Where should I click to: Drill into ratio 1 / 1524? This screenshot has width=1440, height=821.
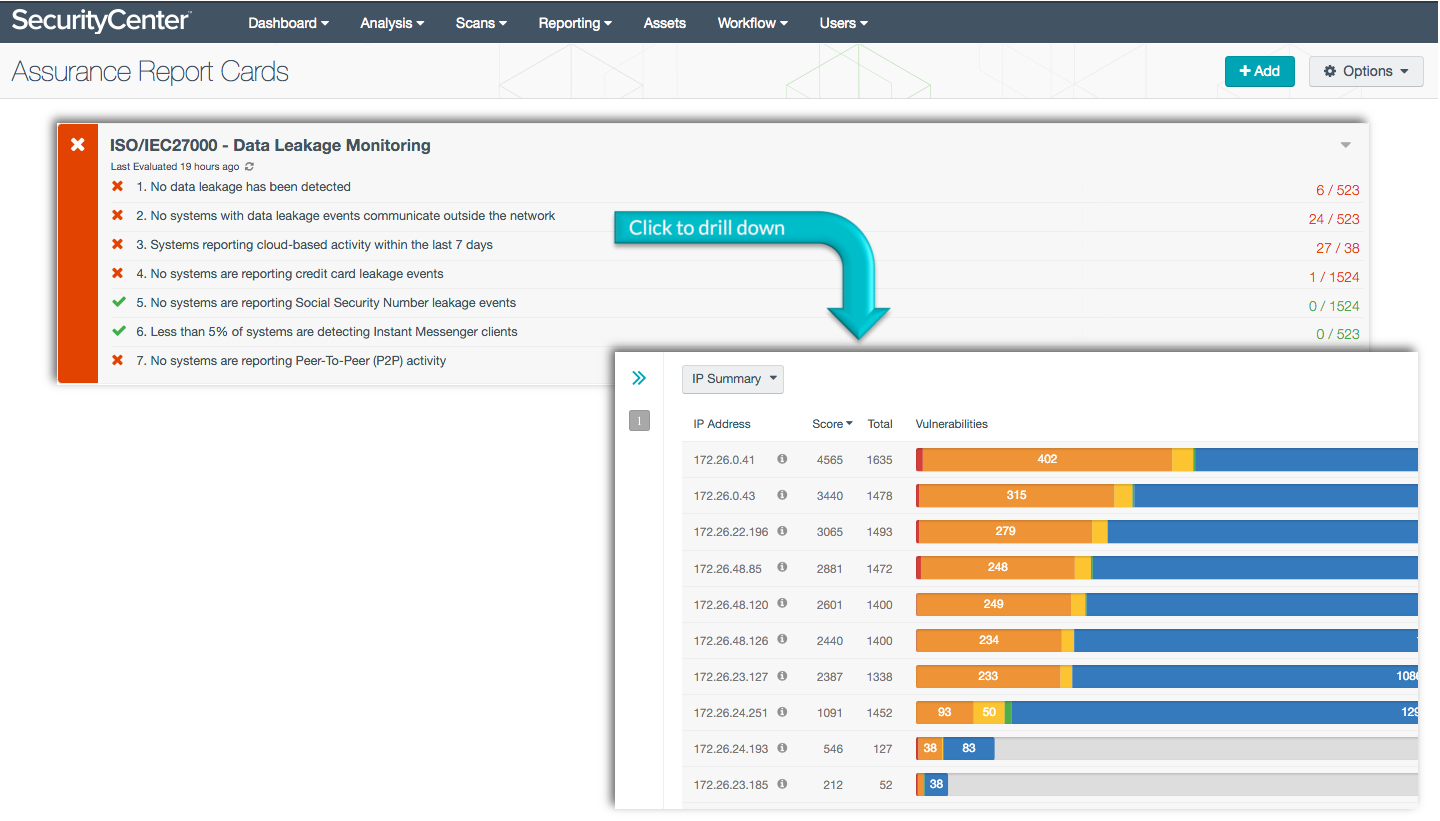click(1334, 277)
